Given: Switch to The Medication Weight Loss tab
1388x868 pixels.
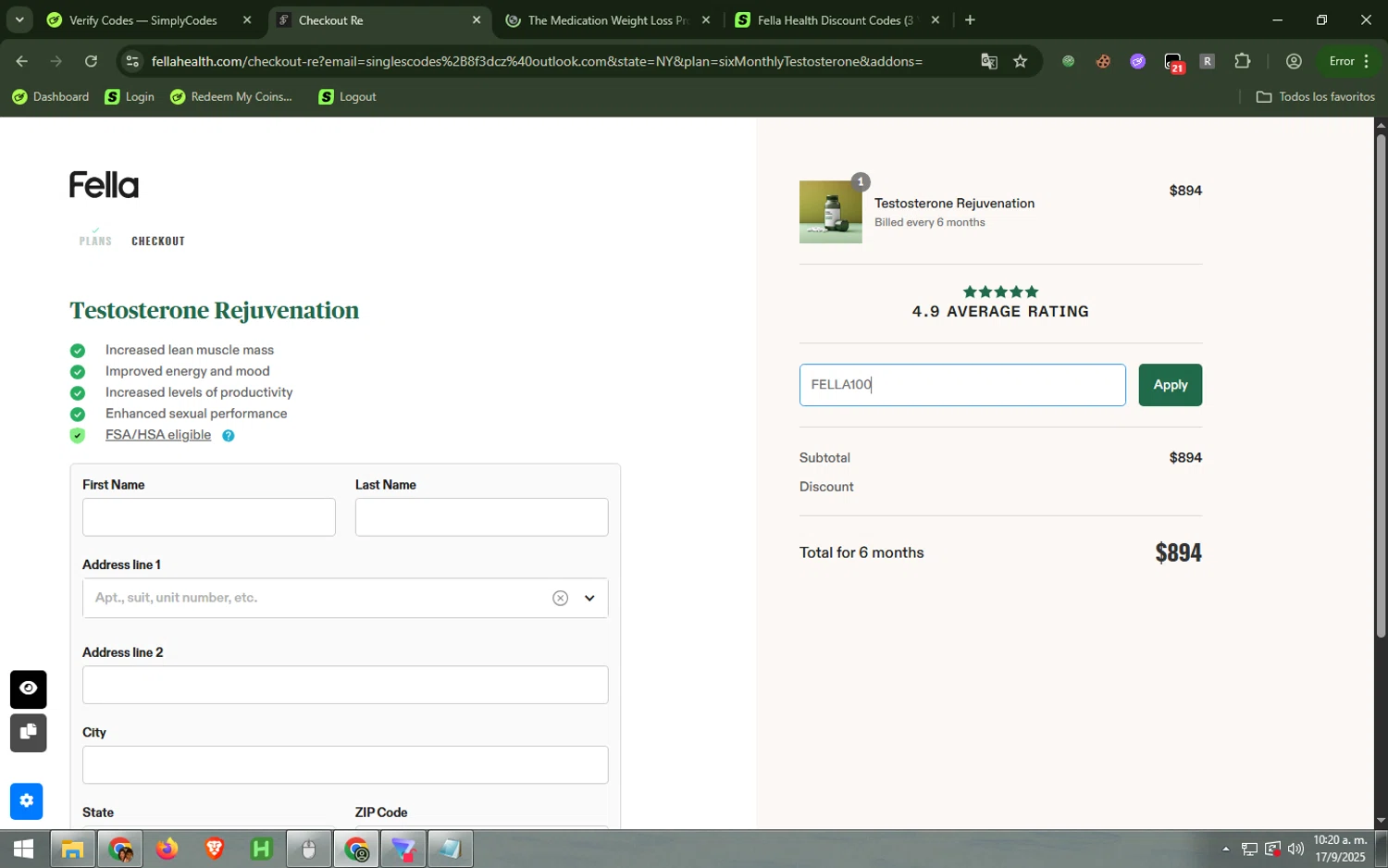Looking at the screenshot, I should (x=608, y=20).
